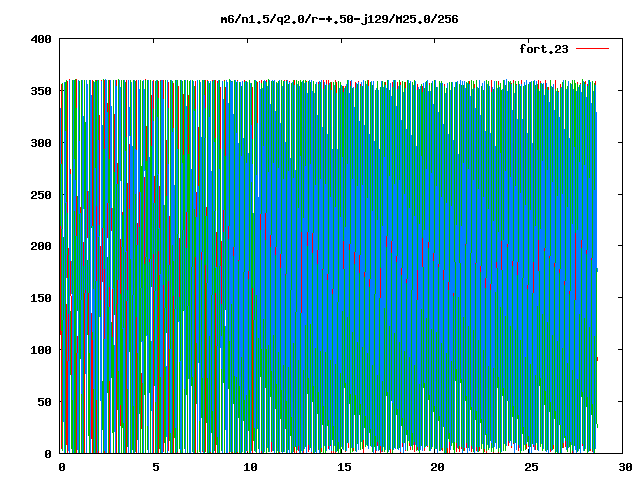Click the x-axis label 10
Screen dimensions: 640x480
coord(250,467)
